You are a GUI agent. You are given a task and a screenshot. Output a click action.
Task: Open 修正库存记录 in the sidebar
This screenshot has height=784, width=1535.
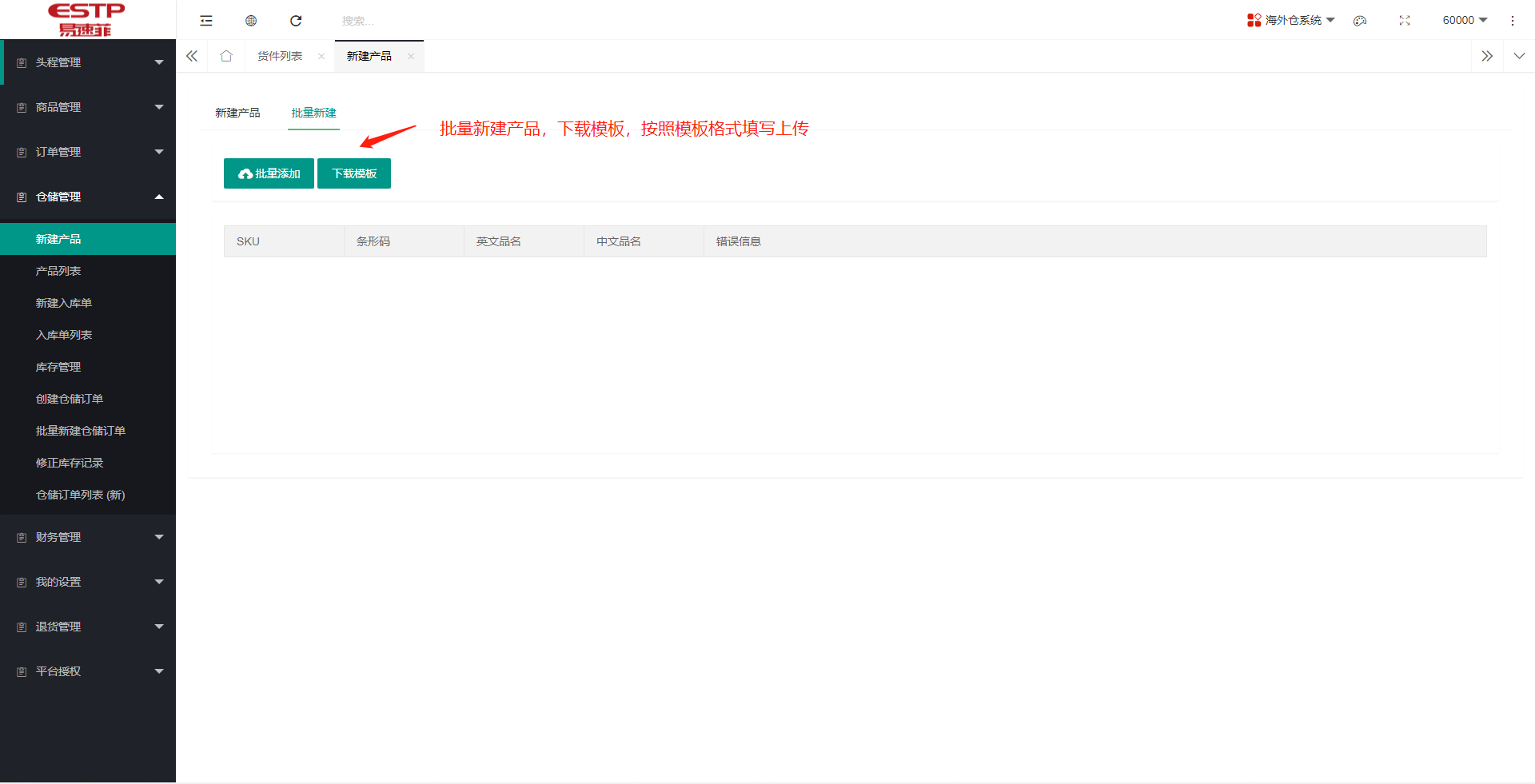88,463
